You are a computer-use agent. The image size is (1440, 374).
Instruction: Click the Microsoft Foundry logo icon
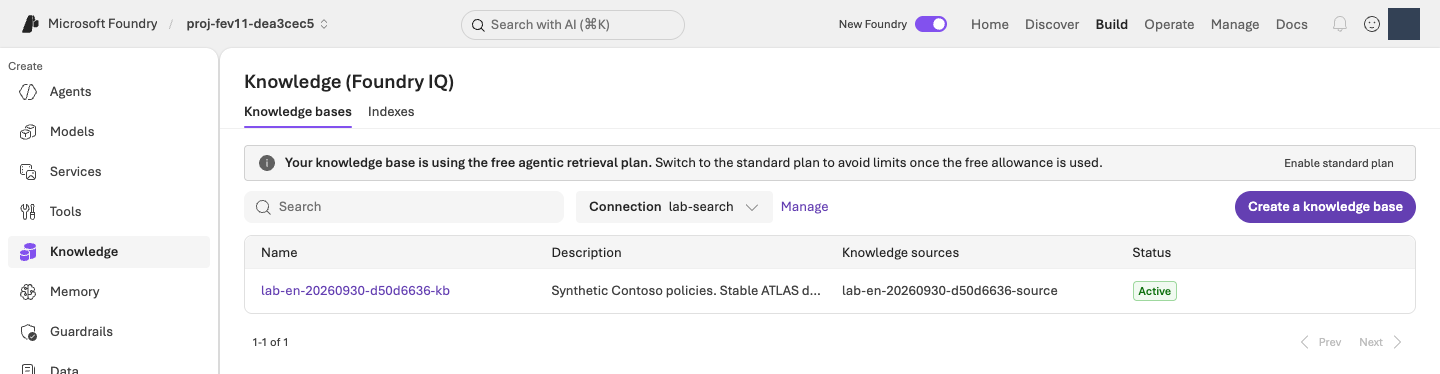(31, 24)
